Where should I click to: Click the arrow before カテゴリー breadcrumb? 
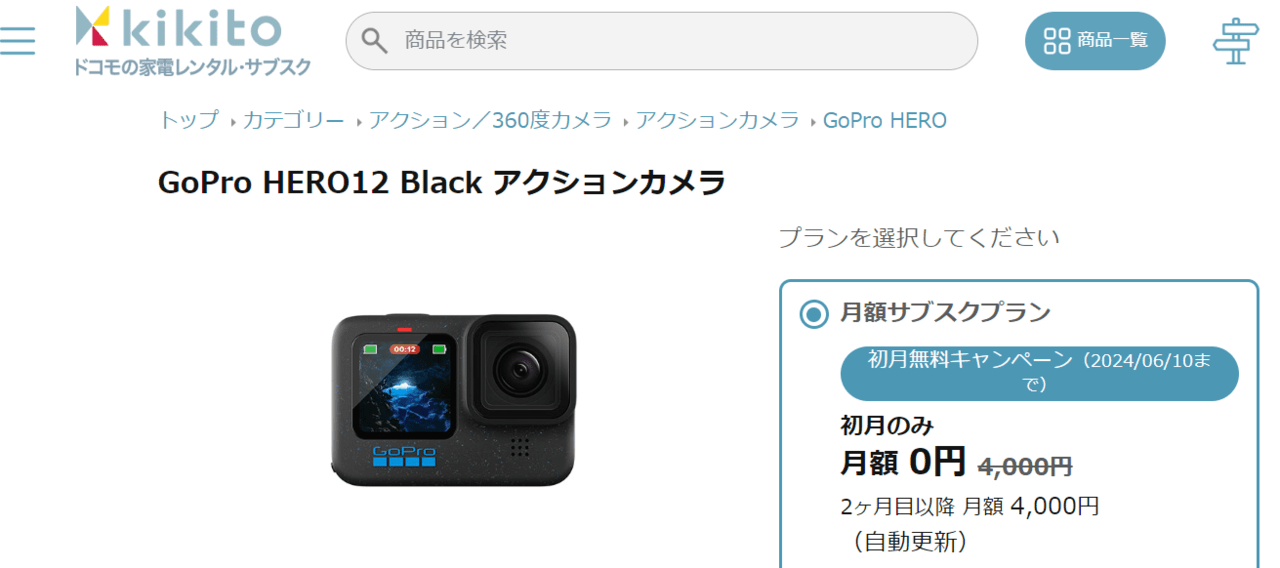point(232,122)
